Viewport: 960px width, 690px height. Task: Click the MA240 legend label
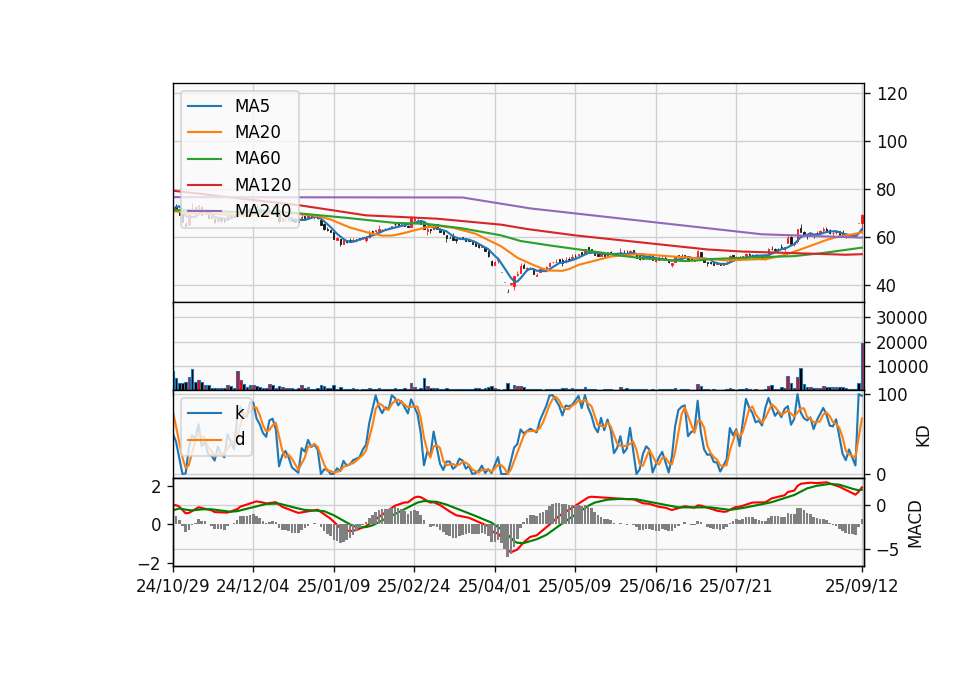pyautogui.click(x=263, y=211)
